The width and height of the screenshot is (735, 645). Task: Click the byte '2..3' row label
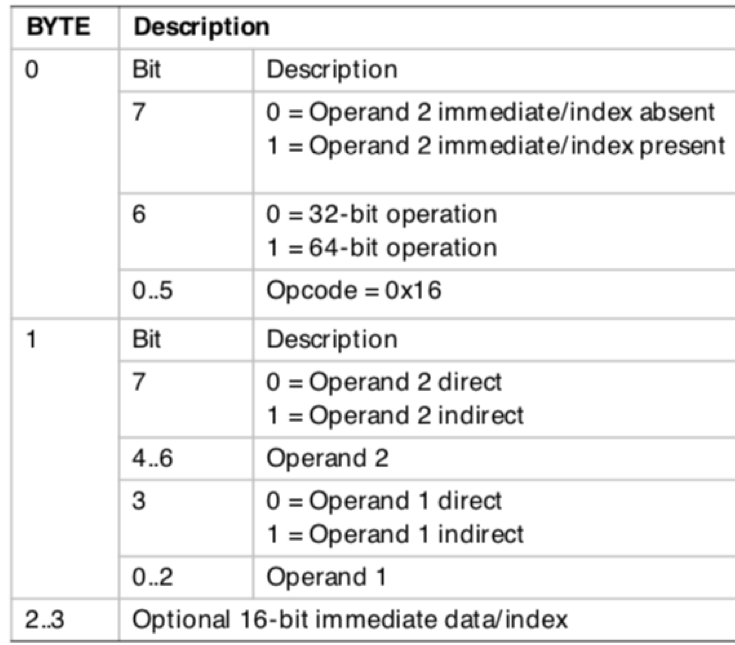(45, 620)
